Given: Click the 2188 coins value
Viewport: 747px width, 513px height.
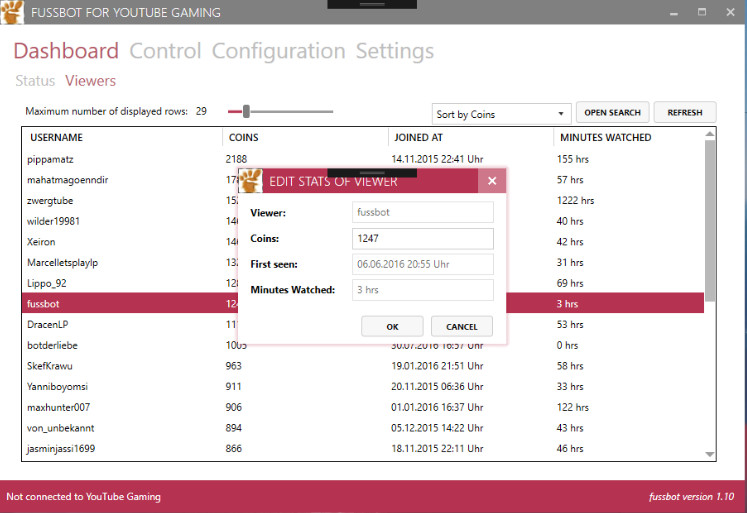Looking at the screenshot, I should pyautogui.click(x=236, y=159).
